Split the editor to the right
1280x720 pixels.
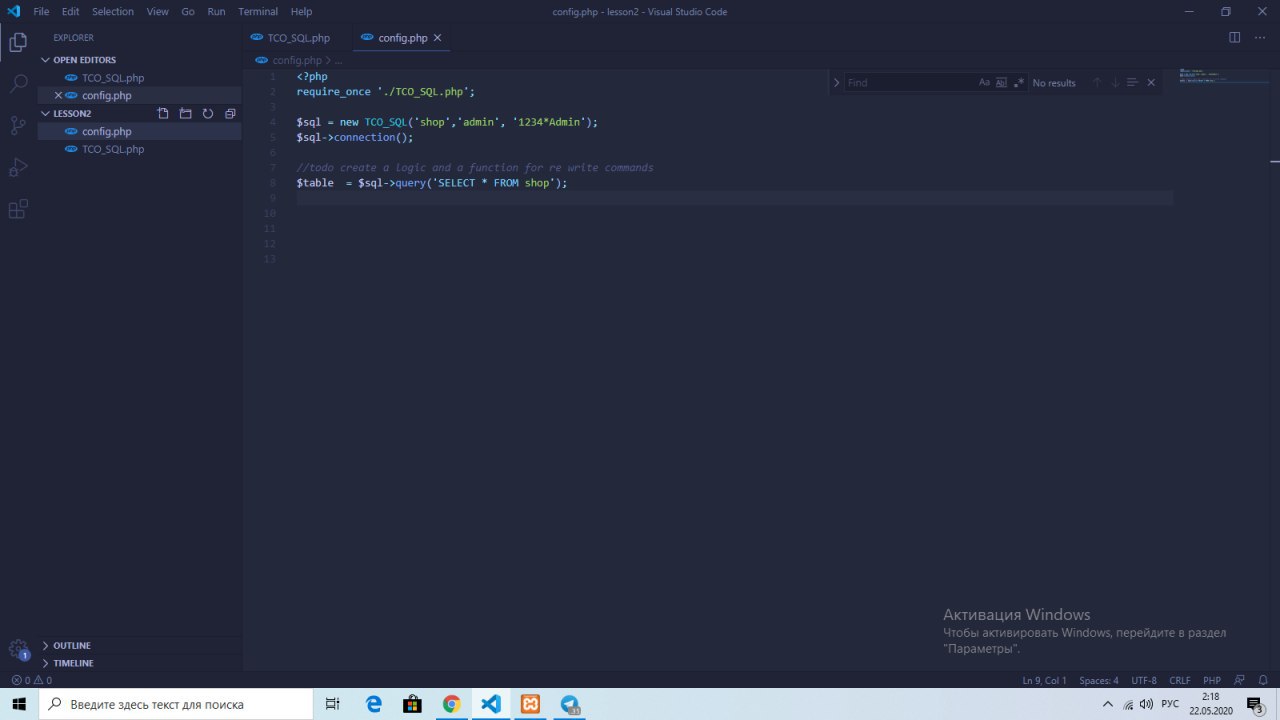pyautogui.click(x=1234, y=38)
